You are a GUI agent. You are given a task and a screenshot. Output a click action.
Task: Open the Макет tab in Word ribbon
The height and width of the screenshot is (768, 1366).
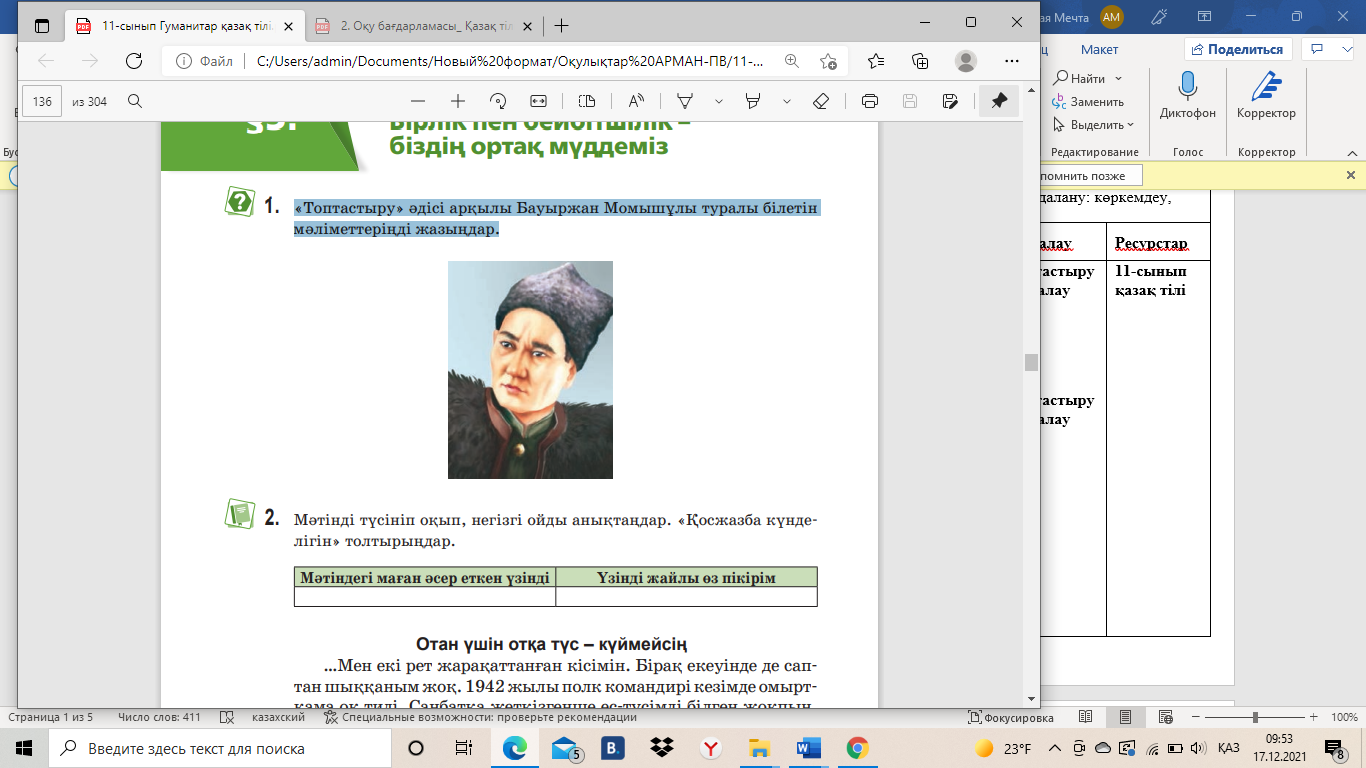[1099, 50]
